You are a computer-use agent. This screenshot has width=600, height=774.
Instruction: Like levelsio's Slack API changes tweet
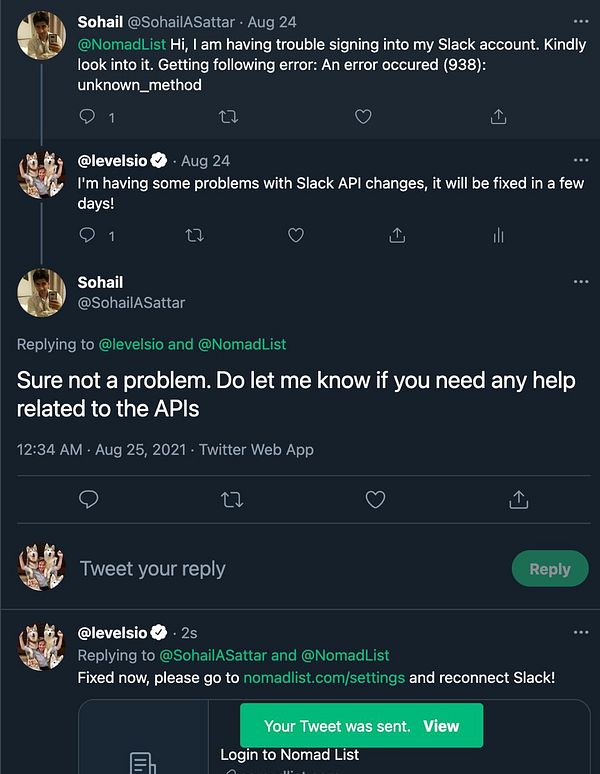[x=296, y=235]
